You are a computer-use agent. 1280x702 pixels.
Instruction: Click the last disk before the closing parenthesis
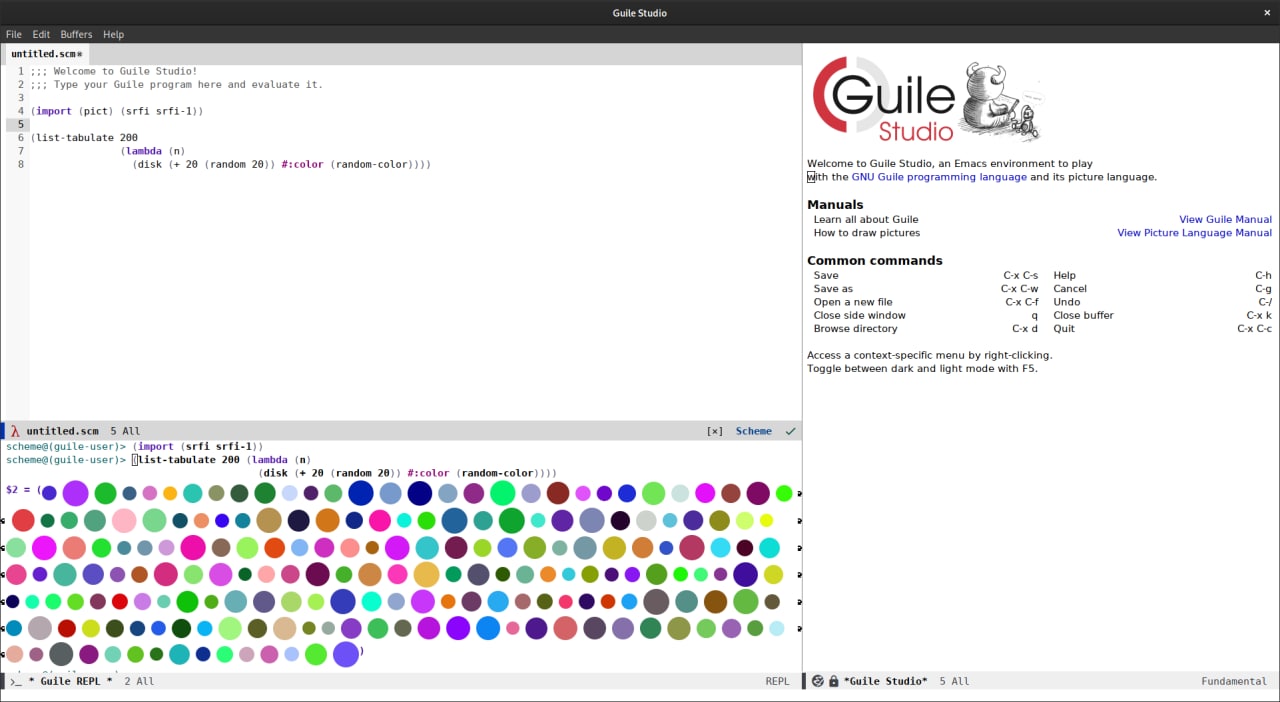tap(346, 654)
